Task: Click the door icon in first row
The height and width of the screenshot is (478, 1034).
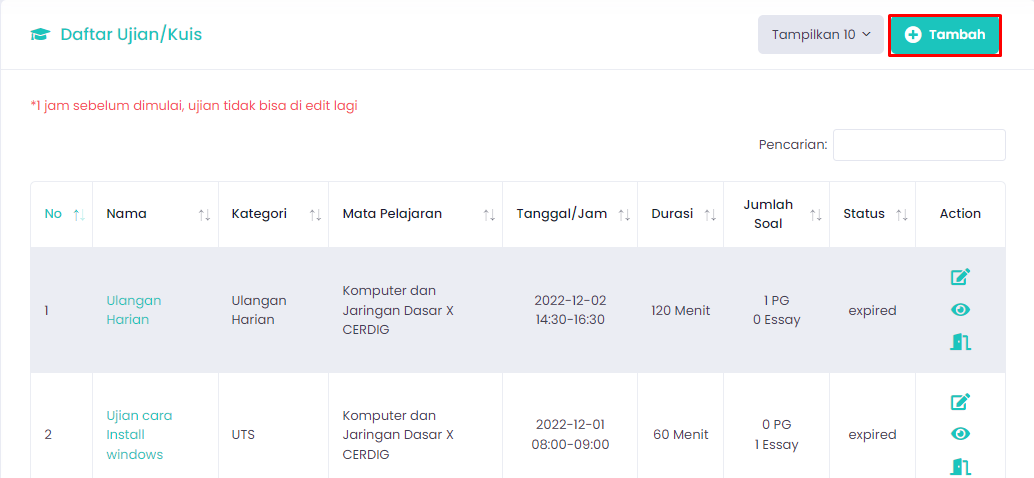Action: [960, 342]
